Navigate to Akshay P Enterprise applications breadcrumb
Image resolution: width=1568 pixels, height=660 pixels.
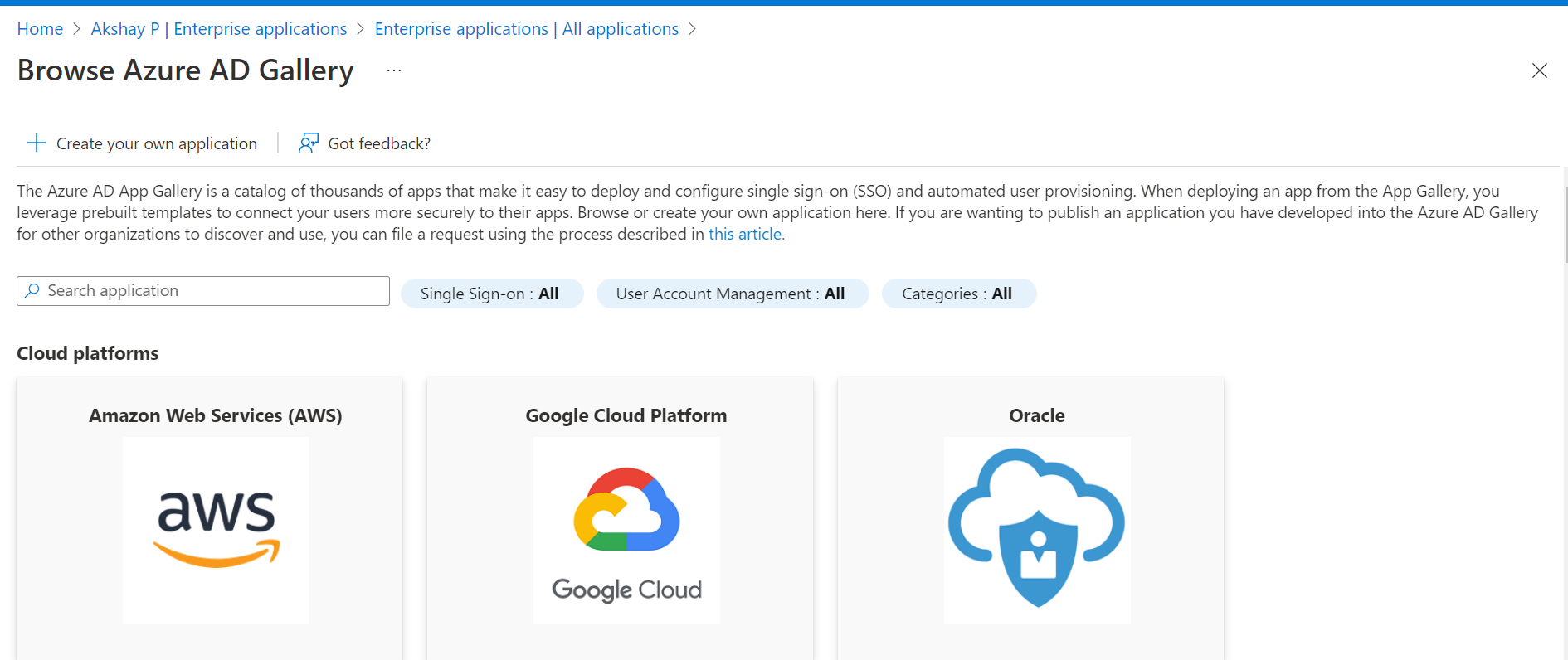(x=219, y=29)
